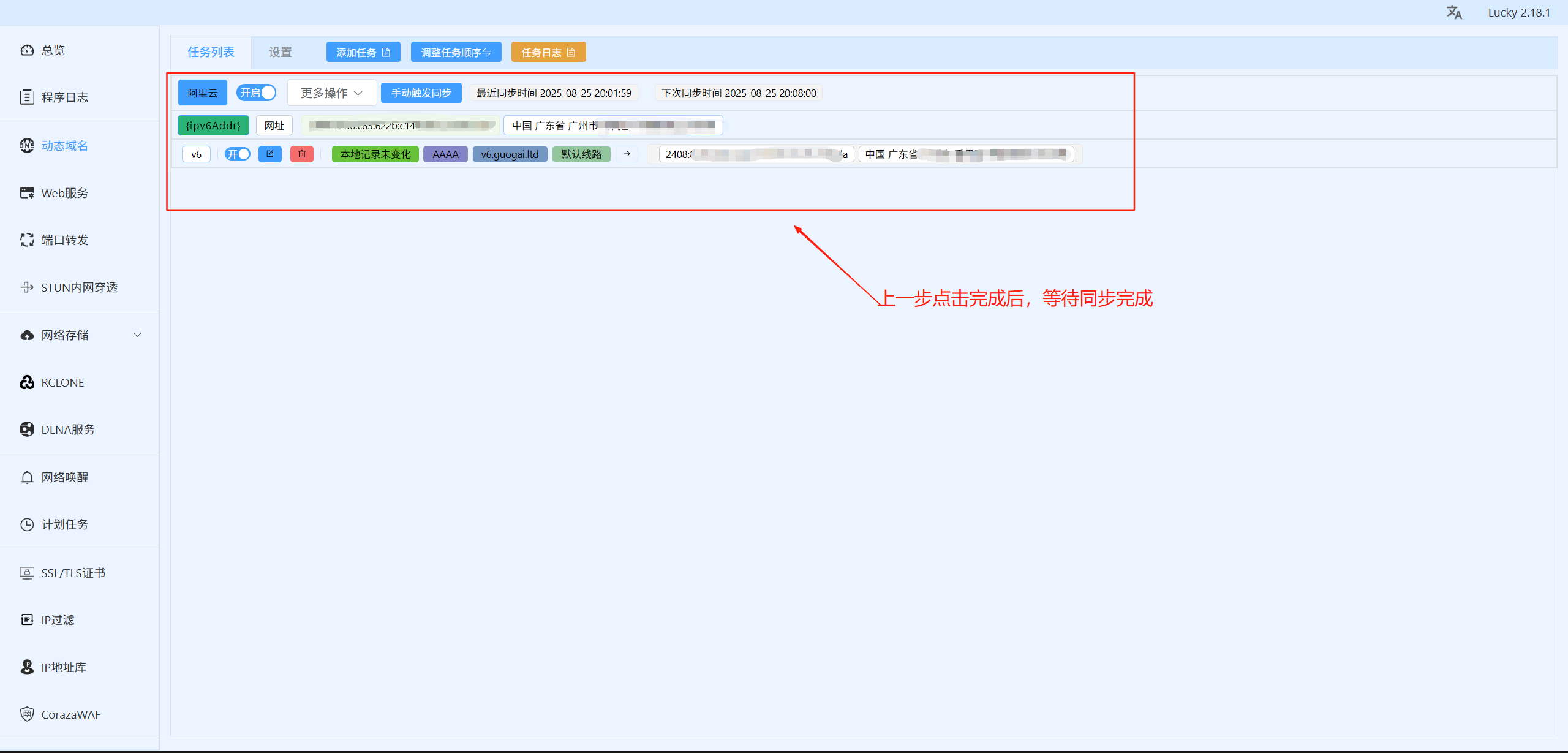Click the red trash delete icon

302,154
